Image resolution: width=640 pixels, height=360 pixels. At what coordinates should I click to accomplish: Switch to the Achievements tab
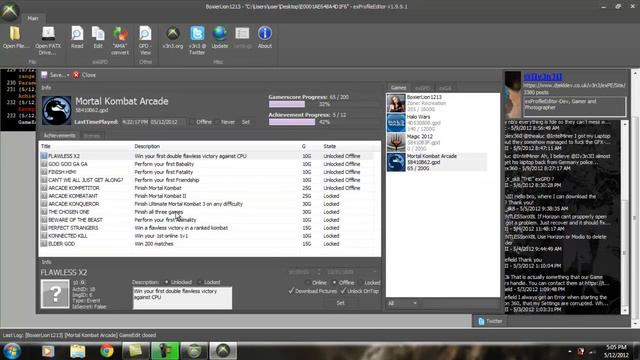59,136
